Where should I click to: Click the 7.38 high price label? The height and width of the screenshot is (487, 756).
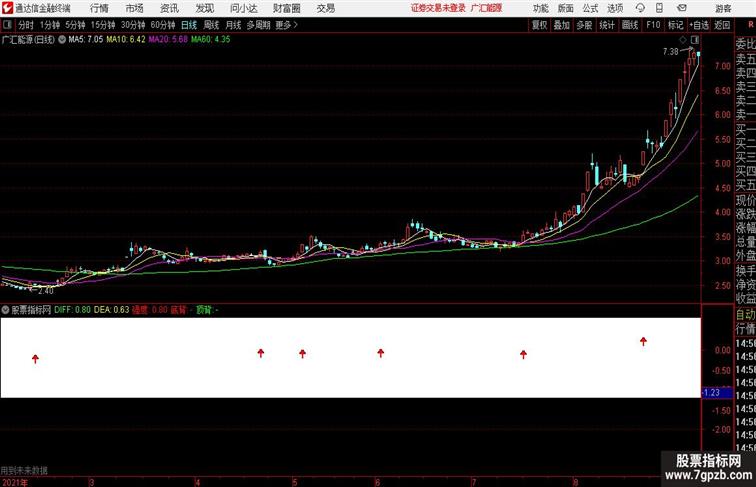point(671,52)
